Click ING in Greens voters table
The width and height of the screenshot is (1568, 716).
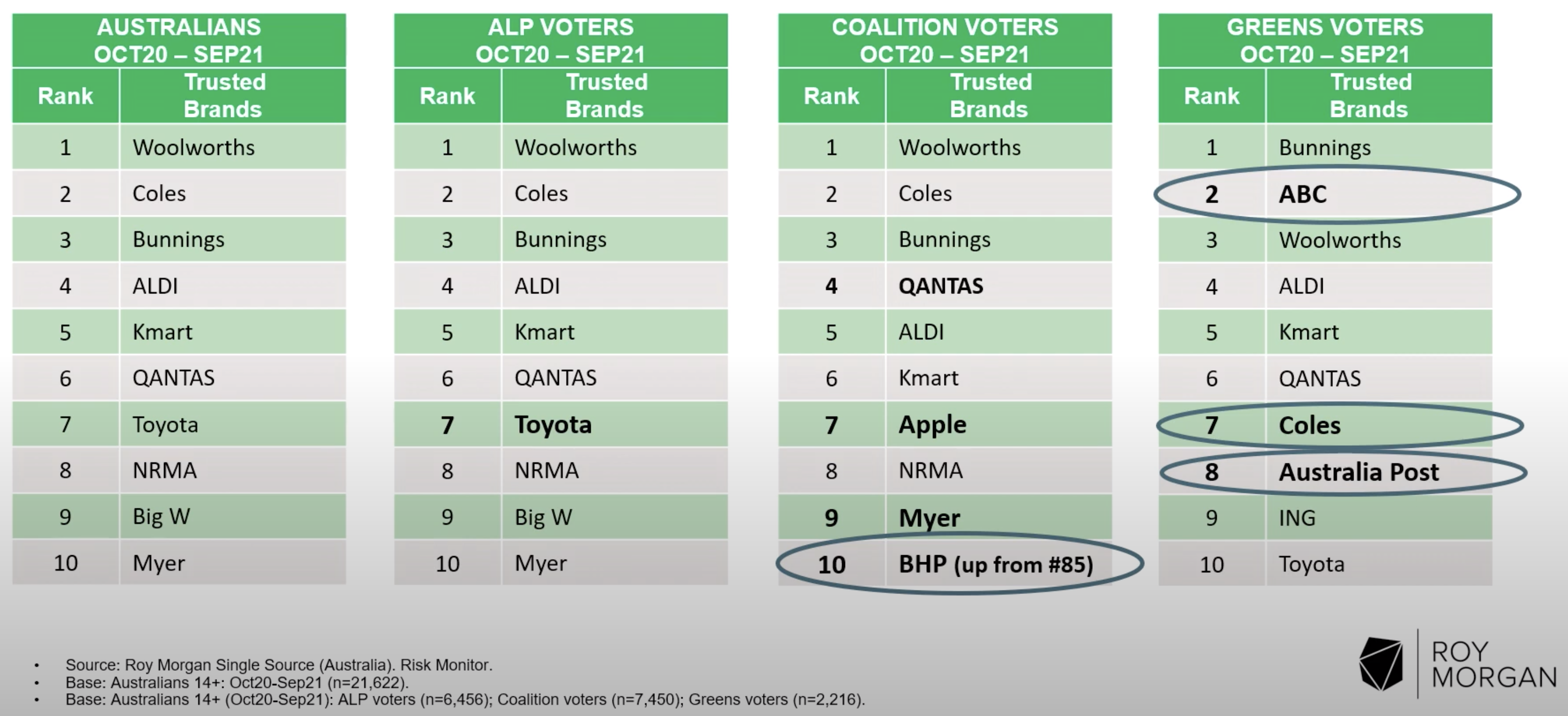1297,518
